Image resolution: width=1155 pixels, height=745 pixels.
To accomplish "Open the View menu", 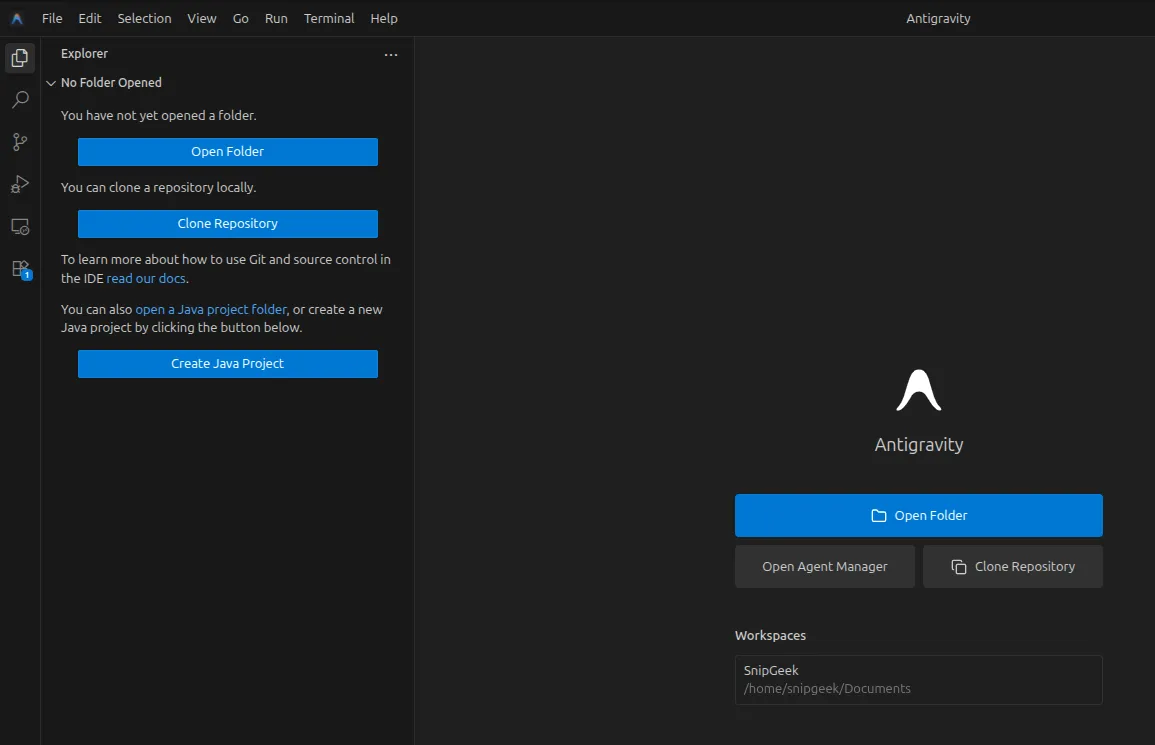I will [202, 18].
